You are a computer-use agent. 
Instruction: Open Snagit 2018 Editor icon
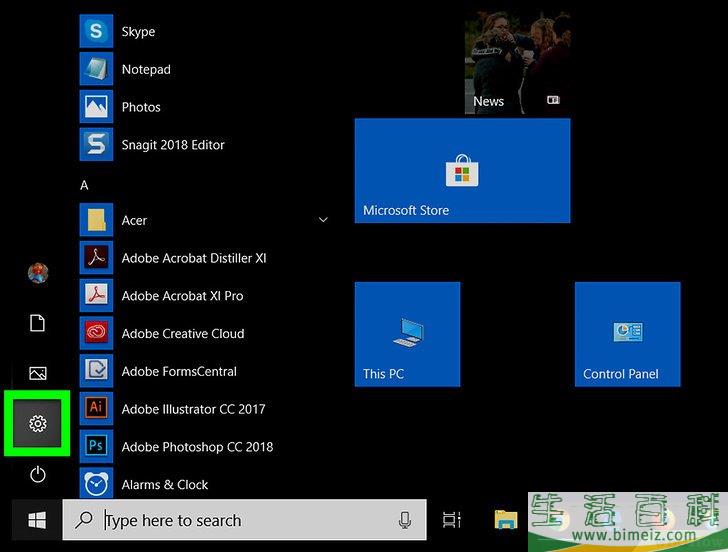pos(96,144)
